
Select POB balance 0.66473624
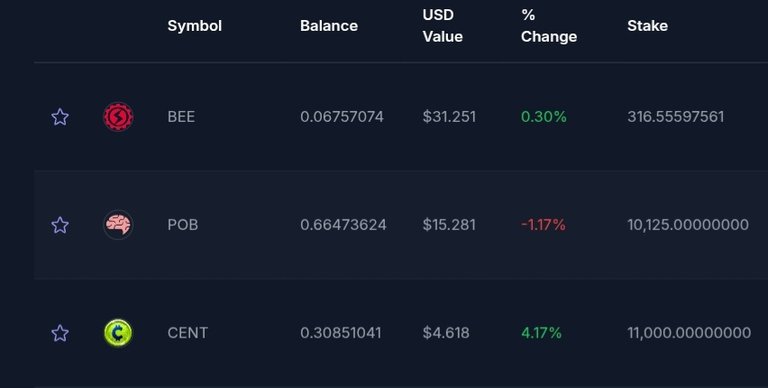pyautogui.click(x=343, y=225)
